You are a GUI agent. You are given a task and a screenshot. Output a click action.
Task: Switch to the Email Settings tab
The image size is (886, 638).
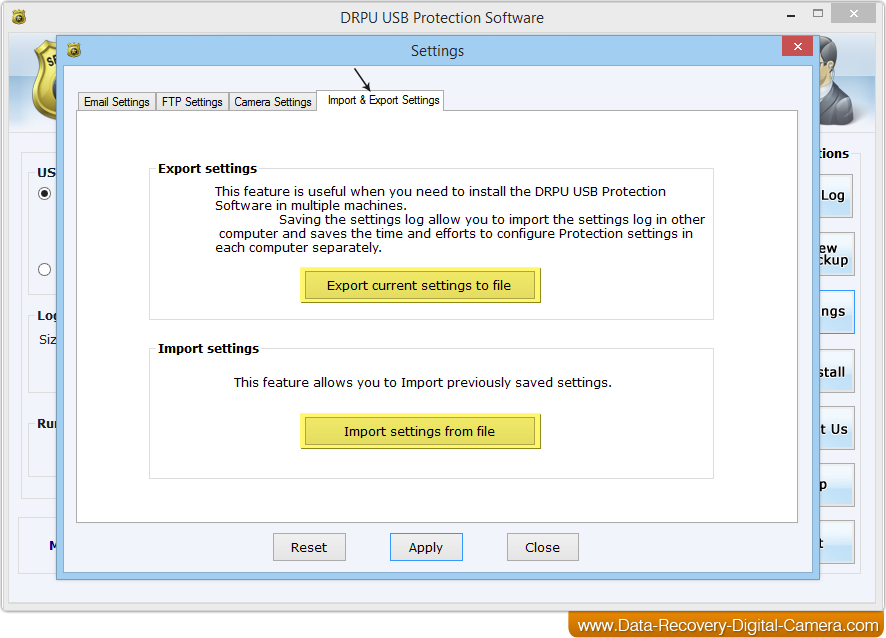116,102
